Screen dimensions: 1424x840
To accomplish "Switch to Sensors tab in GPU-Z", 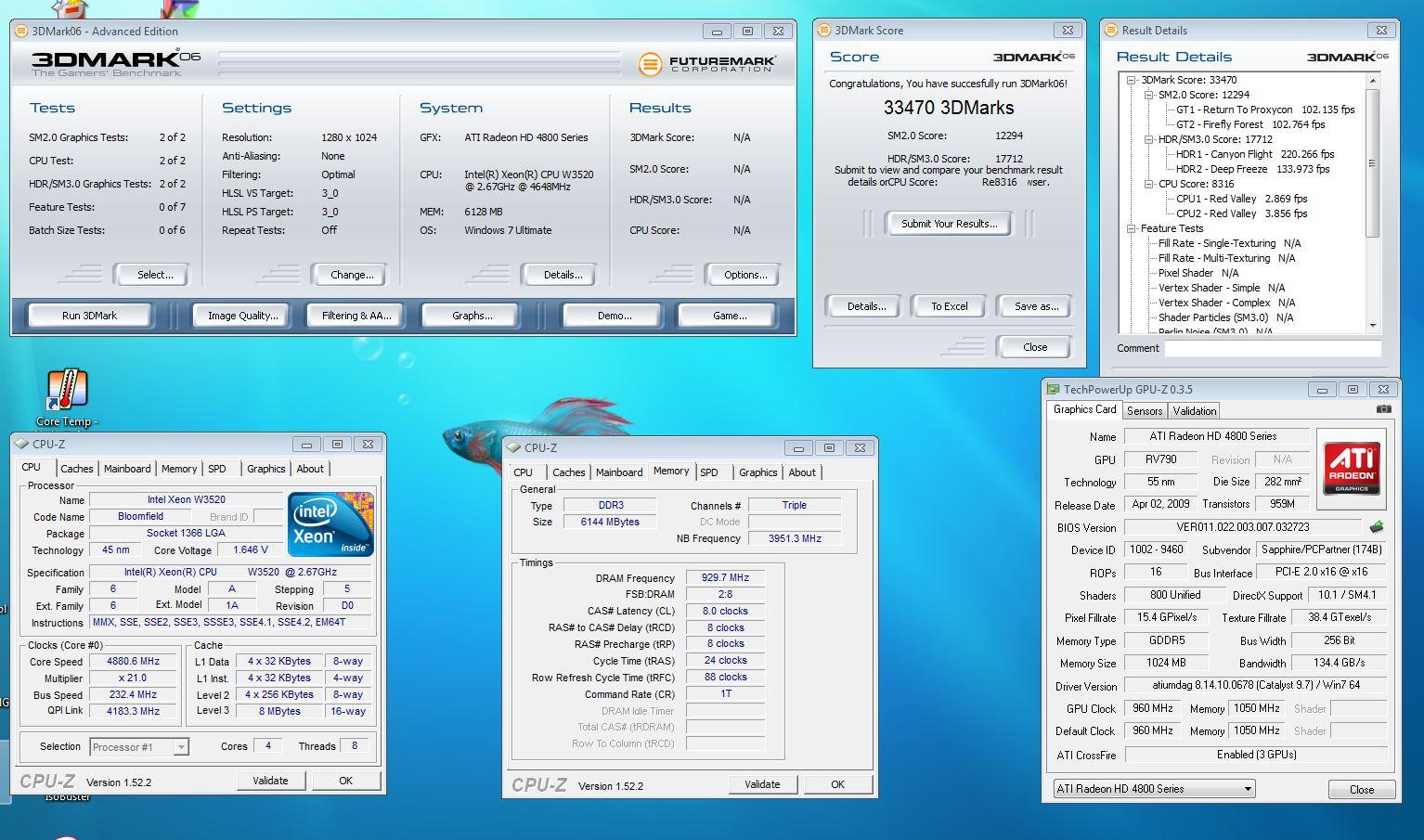I will tap(1145, 411).
